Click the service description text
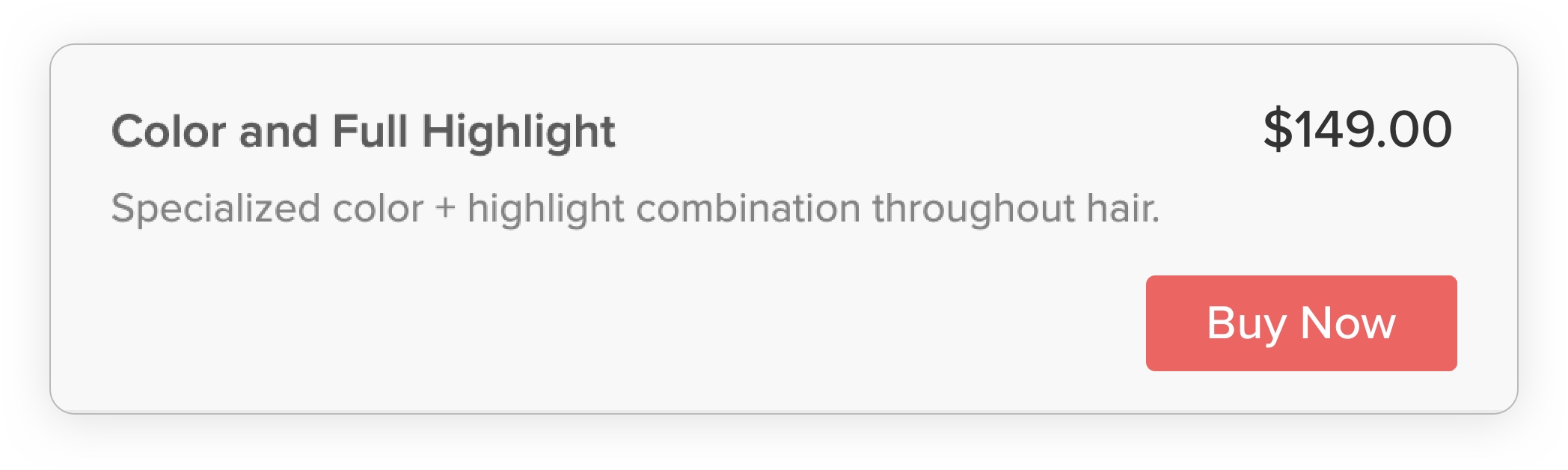This screenshot has height=470, width=1568. [x=635, y=208]
